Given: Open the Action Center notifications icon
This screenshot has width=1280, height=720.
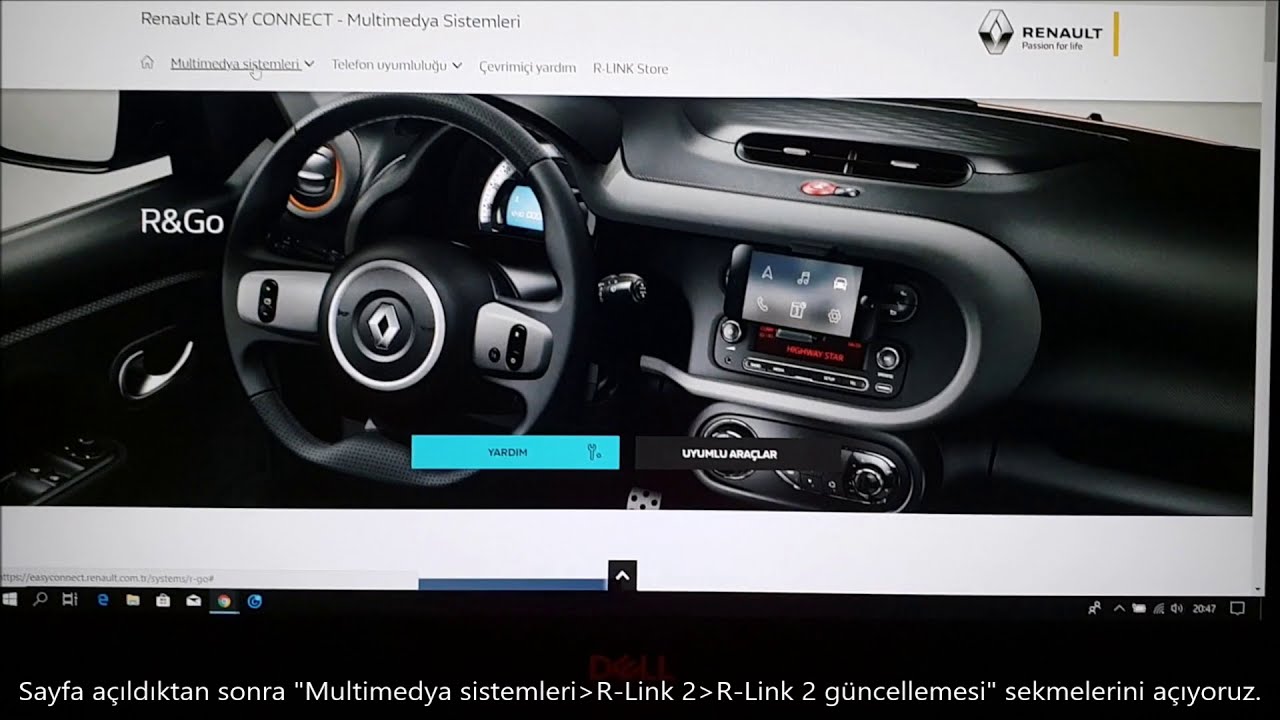Looking at the screenshot, I should point(1237,608).
